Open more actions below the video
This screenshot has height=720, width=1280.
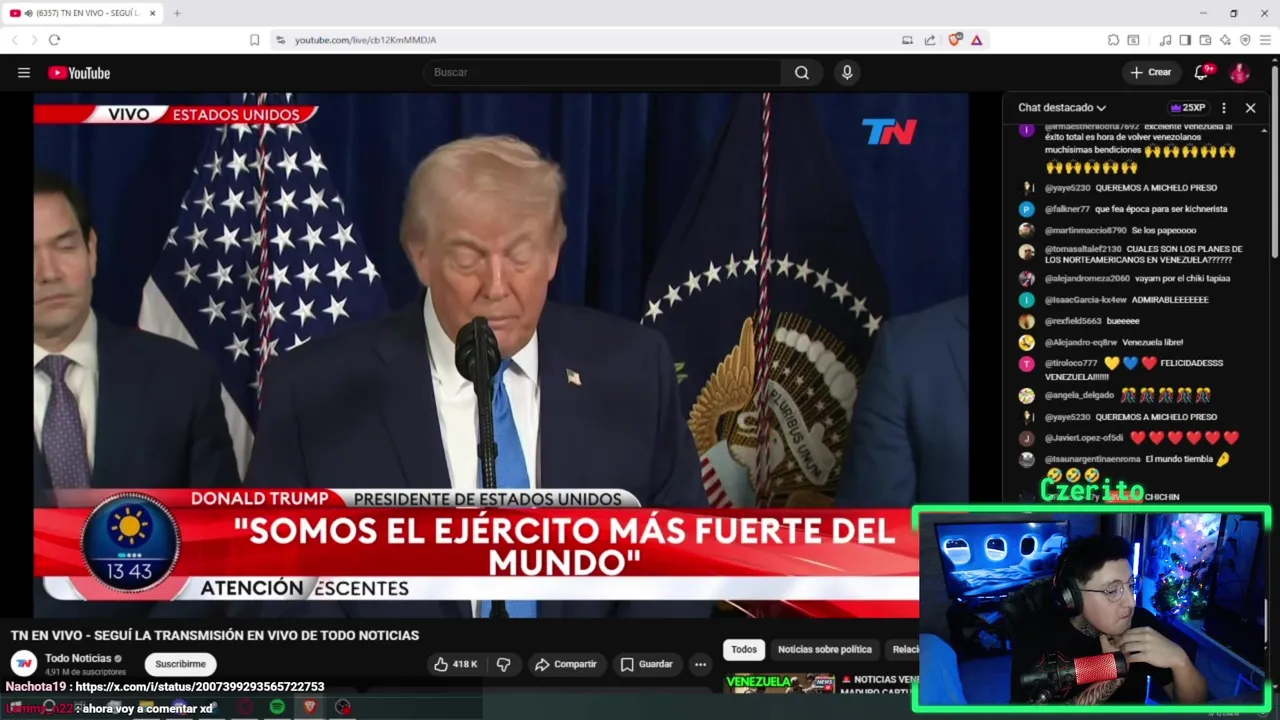click(x=700, y=664)
